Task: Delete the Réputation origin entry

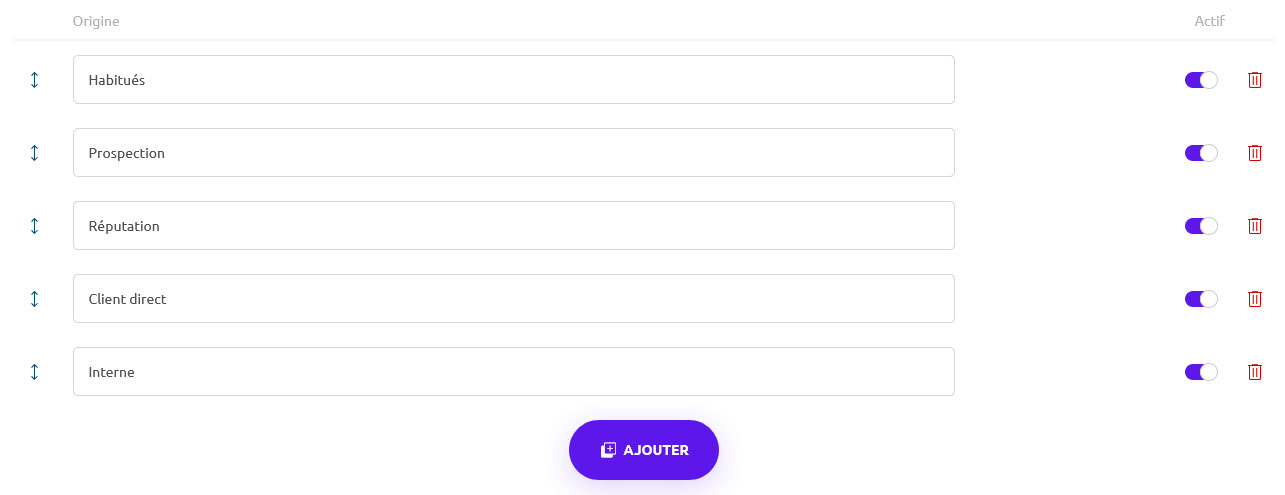Action: coord(1255,226)
